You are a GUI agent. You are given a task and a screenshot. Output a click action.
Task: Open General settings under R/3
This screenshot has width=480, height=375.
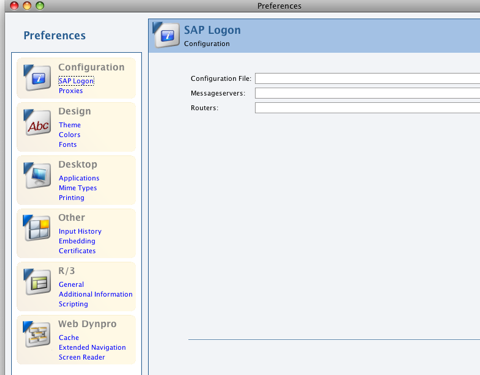(x=71, y=284)
